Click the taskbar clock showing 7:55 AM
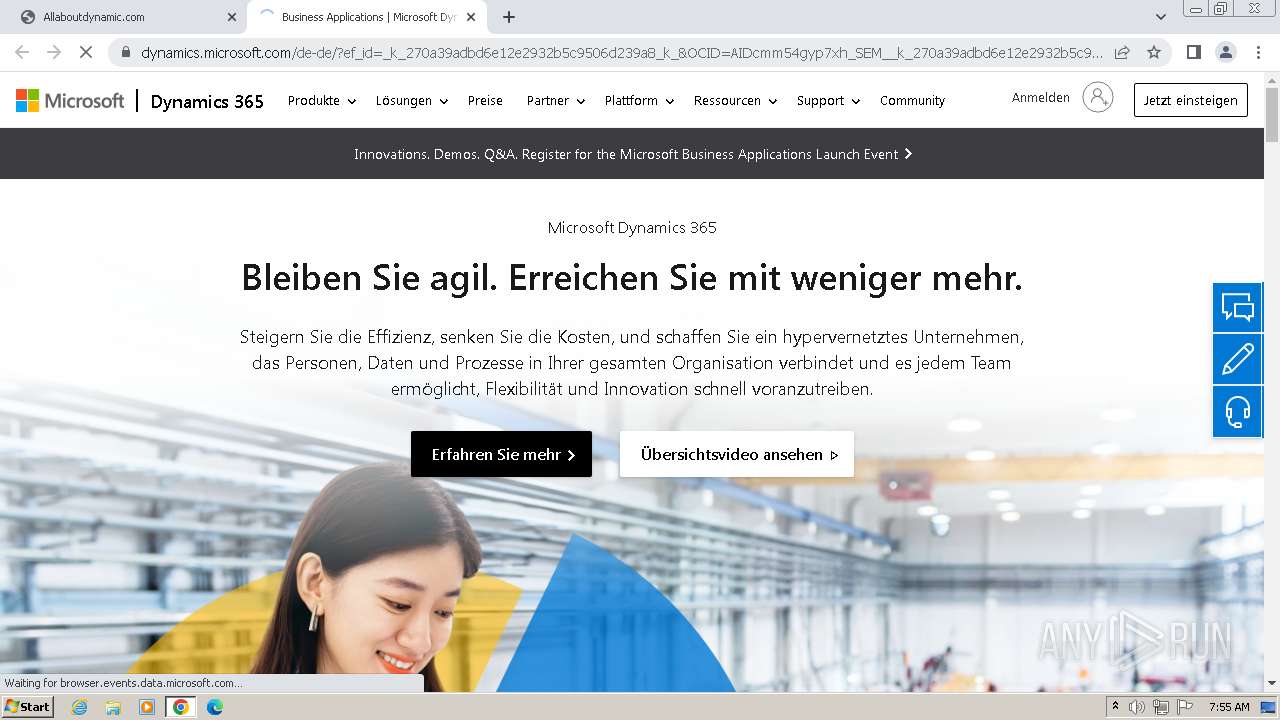 point(1229,707)
